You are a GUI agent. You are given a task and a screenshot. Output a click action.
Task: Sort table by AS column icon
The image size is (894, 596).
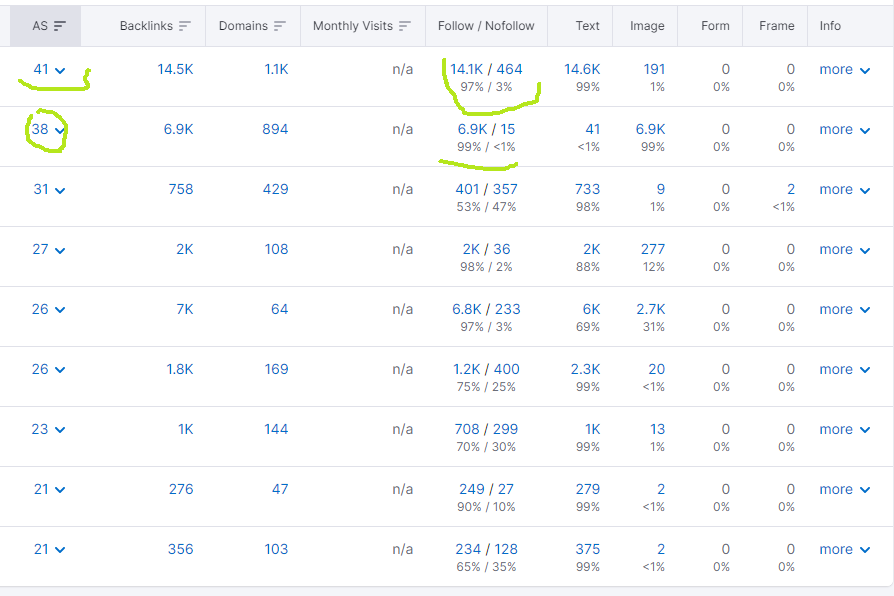(60, 26)
